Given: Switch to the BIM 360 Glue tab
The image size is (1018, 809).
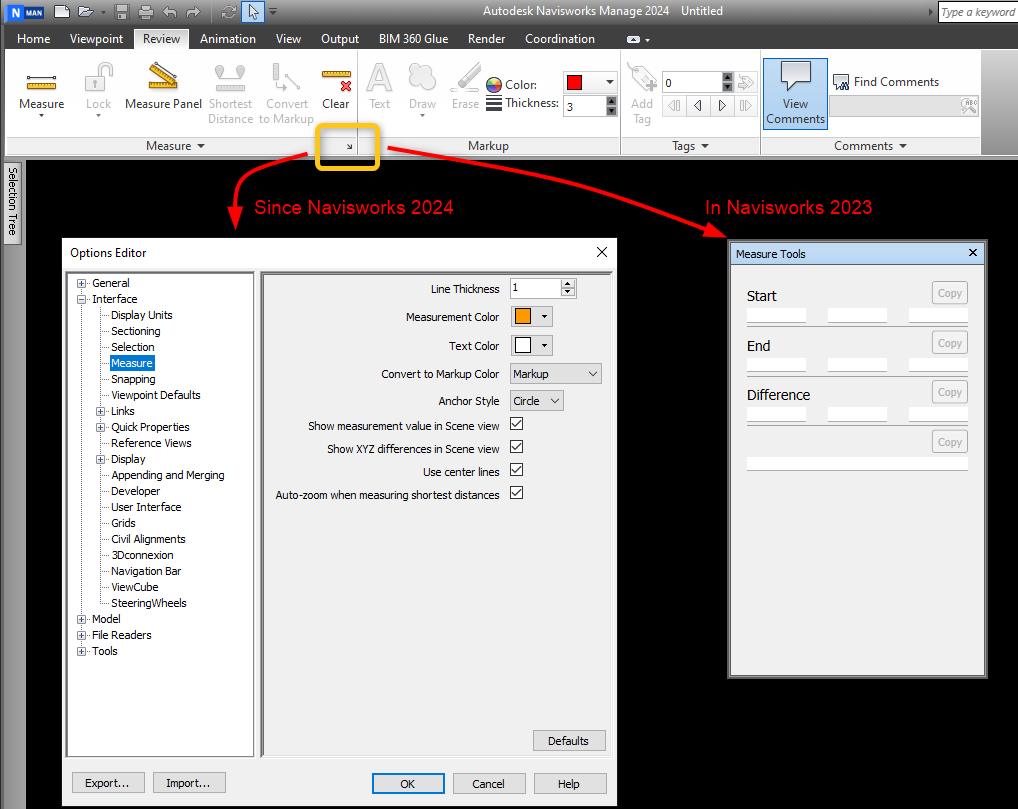Looking at the screenshot, I should pos(414,39).
